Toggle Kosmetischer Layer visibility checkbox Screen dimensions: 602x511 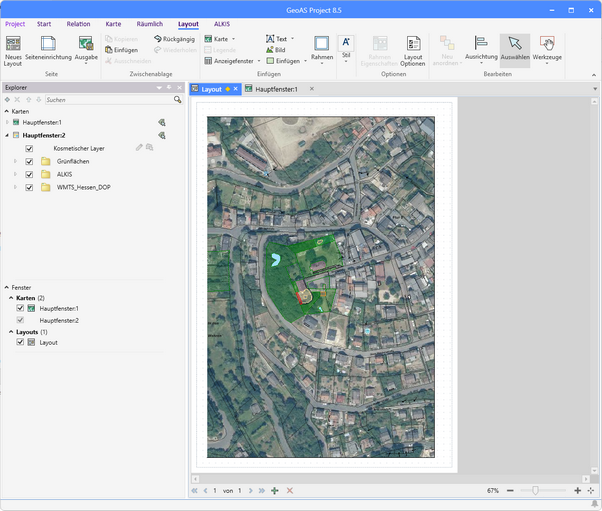(x=29, y=149)
